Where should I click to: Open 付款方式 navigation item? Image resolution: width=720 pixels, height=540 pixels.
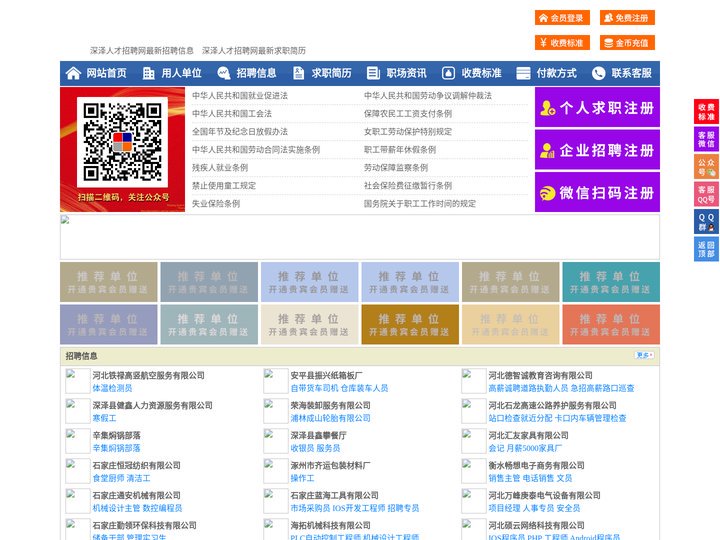pos(557,73)
